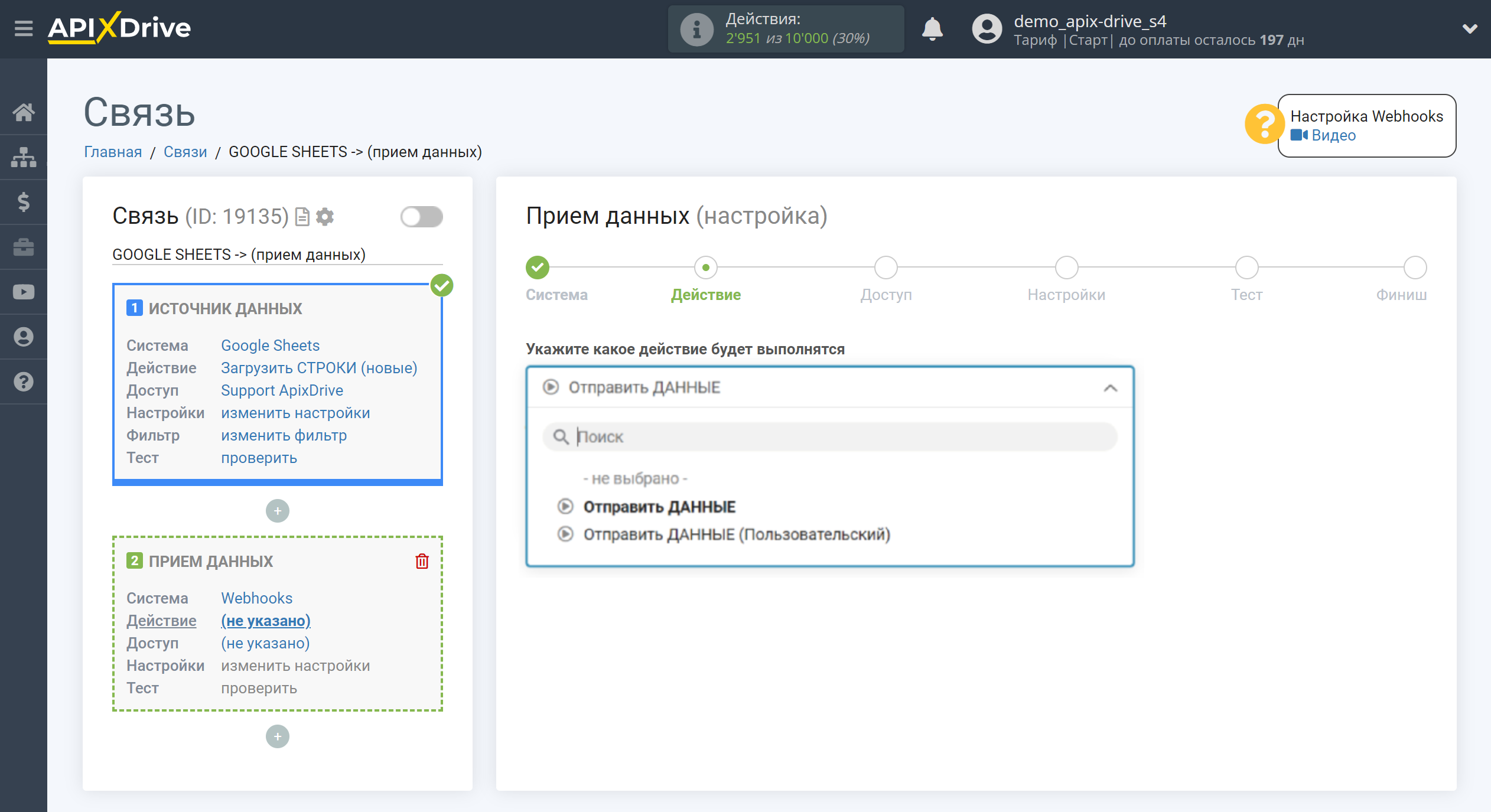Click the green check on source block

441,286
